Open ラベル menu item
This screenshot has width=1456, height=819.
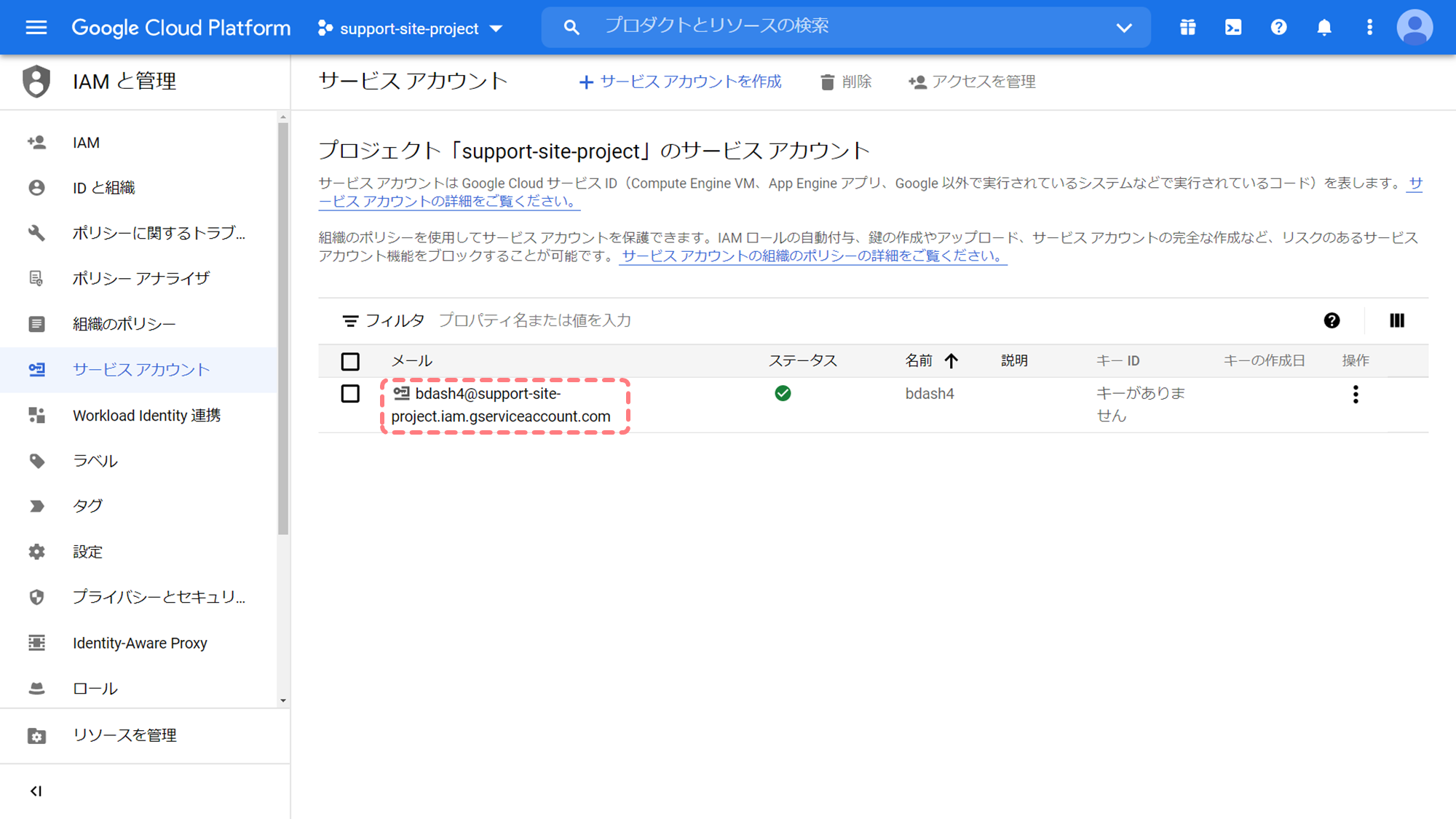point(138,461)
